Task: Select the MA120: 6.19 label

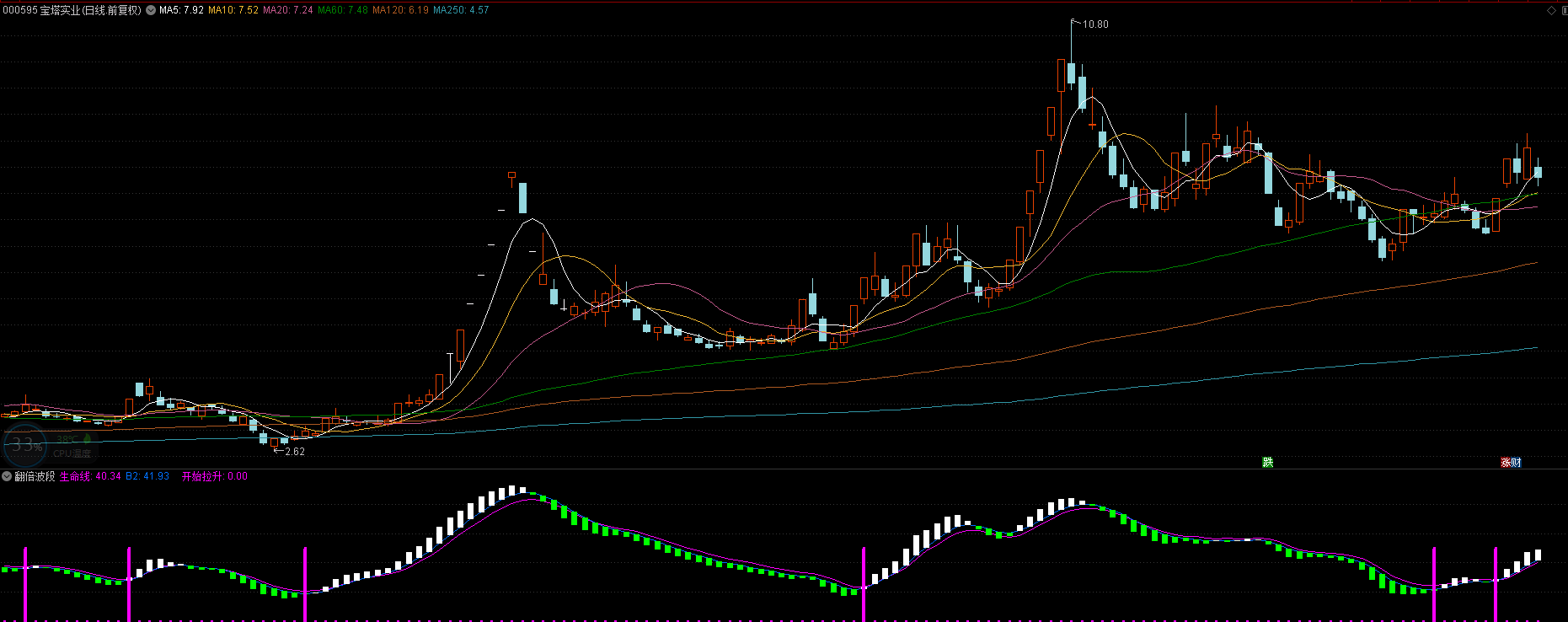Action: pos(400,10)
